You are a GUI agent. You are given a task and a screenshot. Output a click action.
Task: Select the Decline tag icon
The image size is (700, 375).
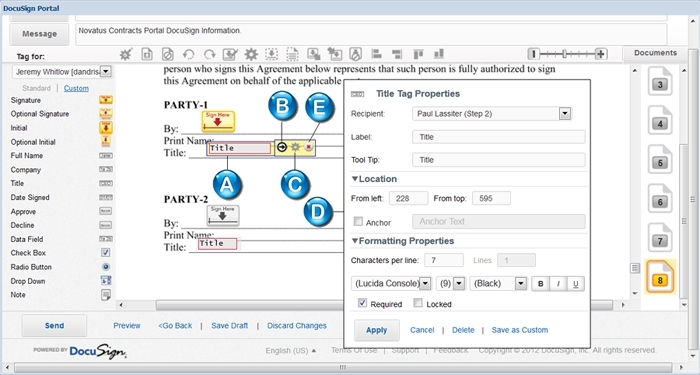(106, 225)
